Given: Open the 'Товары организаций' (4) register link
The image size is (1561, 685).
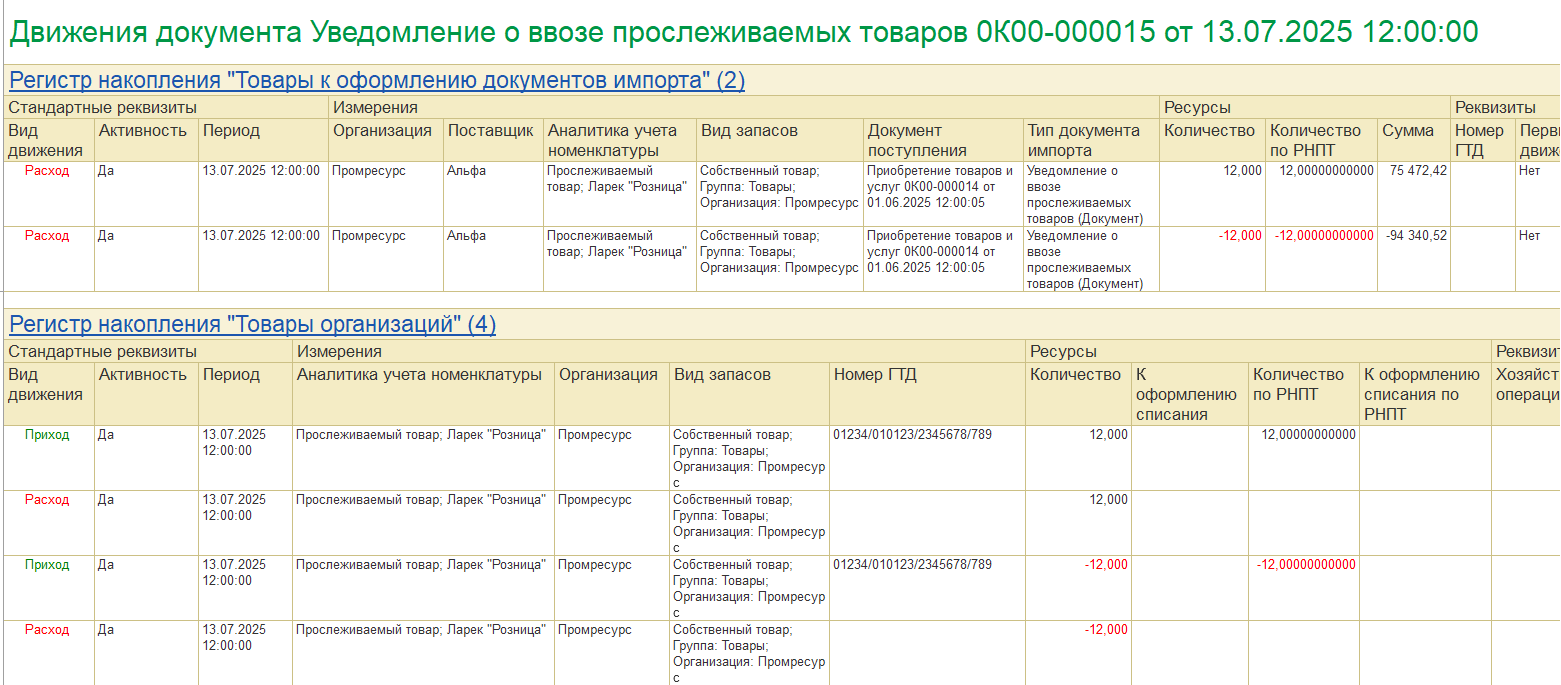Looking at the screenshot, I should [252, 325].
